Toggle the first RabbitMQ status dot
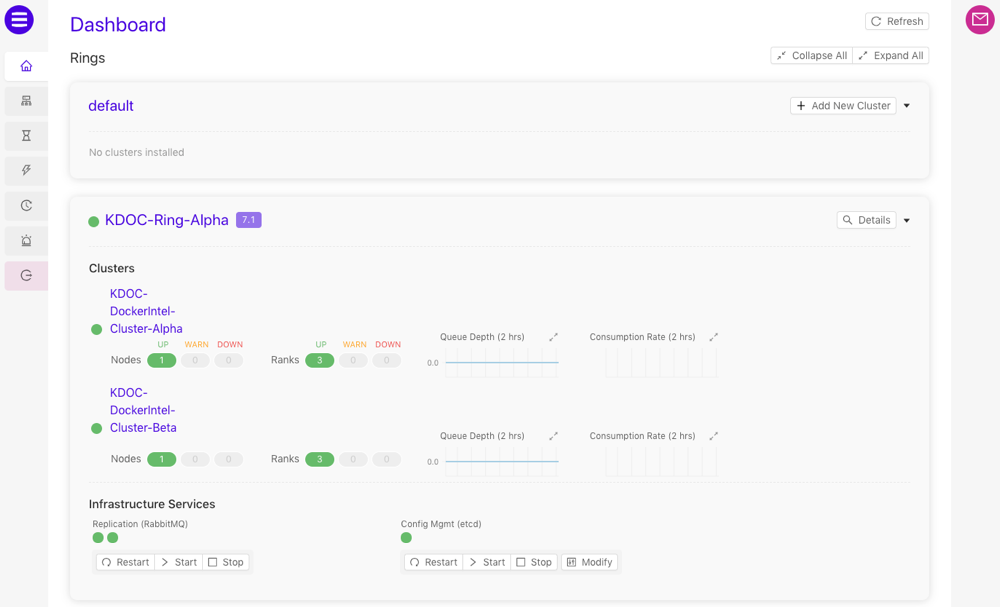The width and height of the screenshot is (1000, 607). [97, 537]
